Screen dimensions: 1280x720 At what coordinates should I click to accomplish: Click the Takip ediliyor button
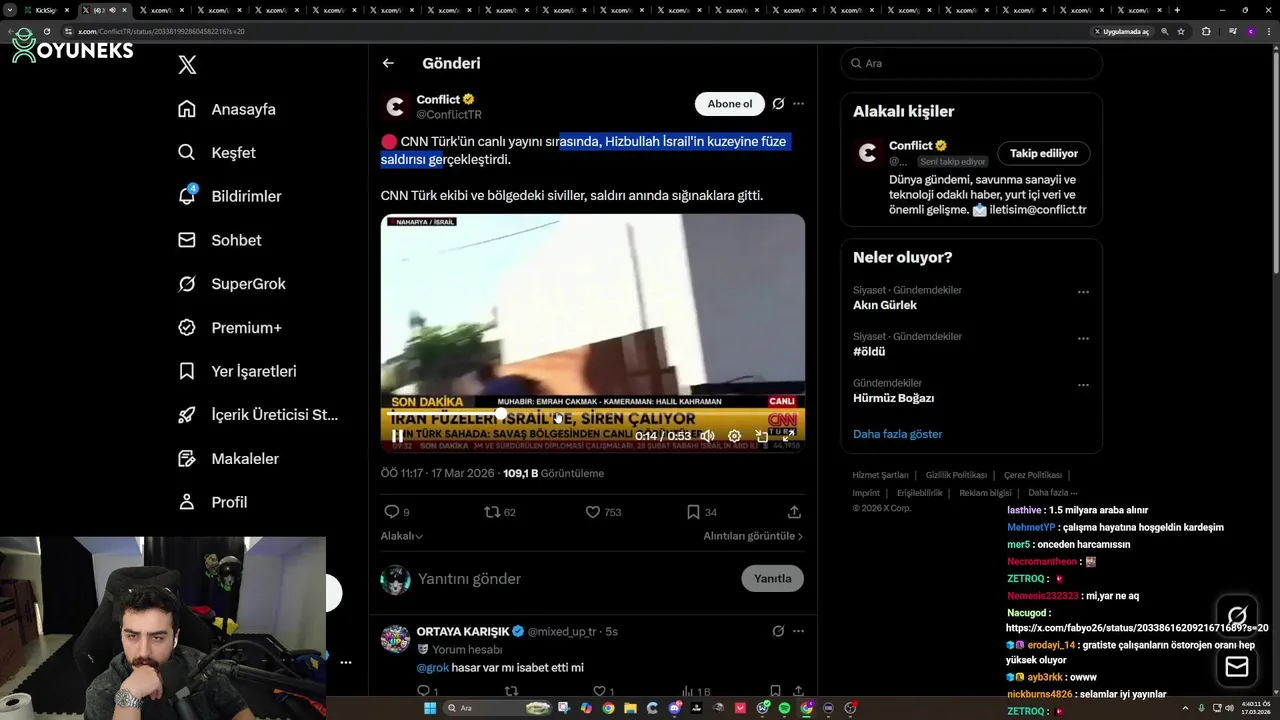click(x=1043, y=153)
